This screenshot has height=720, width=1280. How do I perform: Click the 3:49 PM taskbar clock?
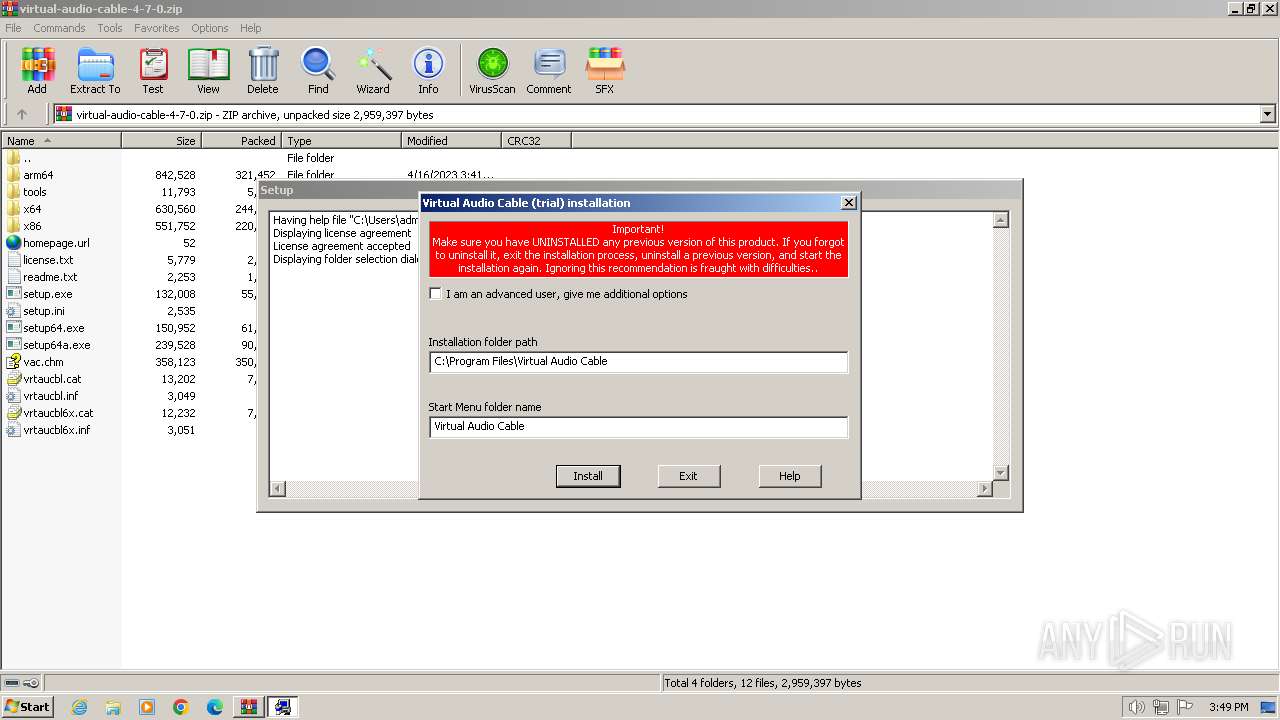tap(1228, 707)
